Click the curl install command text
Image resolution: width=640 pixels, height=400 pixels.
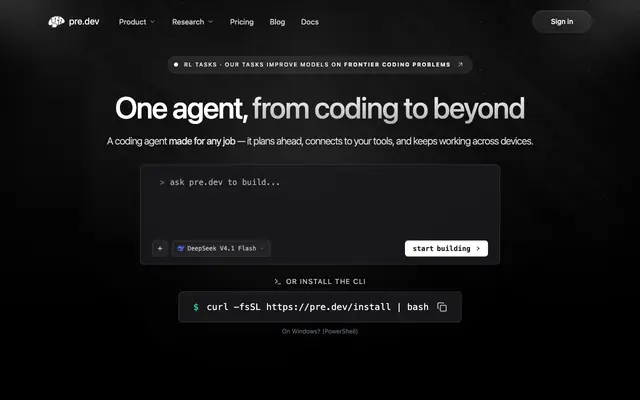pos(318,307)
